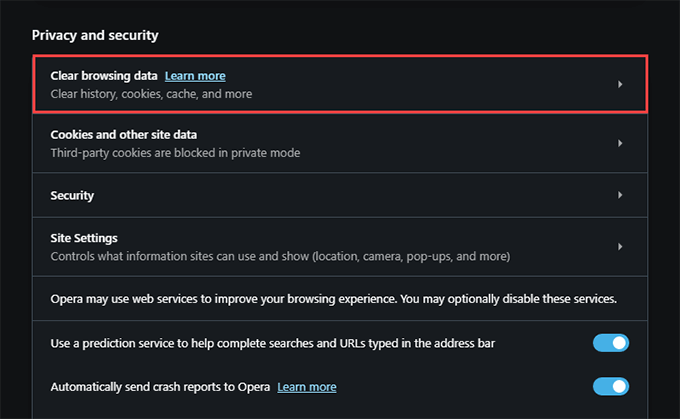
Task: Click 'Opera may use web services' notice text
Action: (333, 299)
